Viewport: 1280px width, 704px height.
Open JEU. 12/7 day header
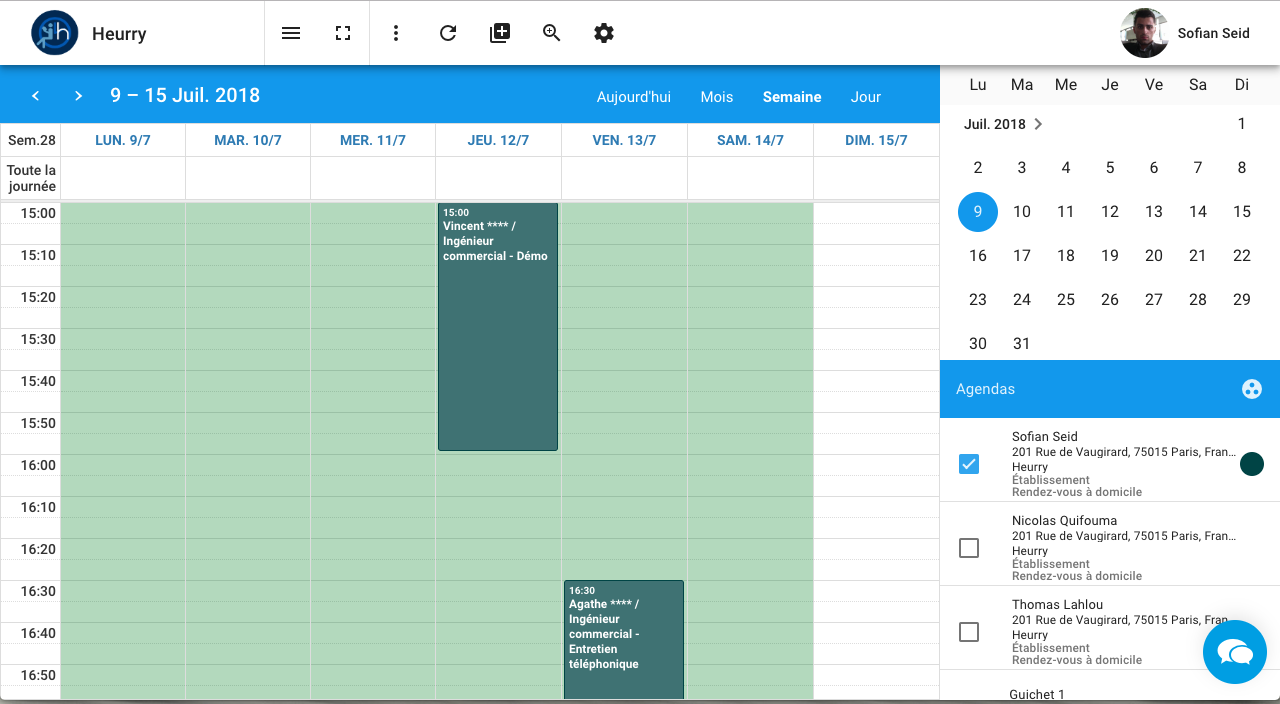coord(498,140)
